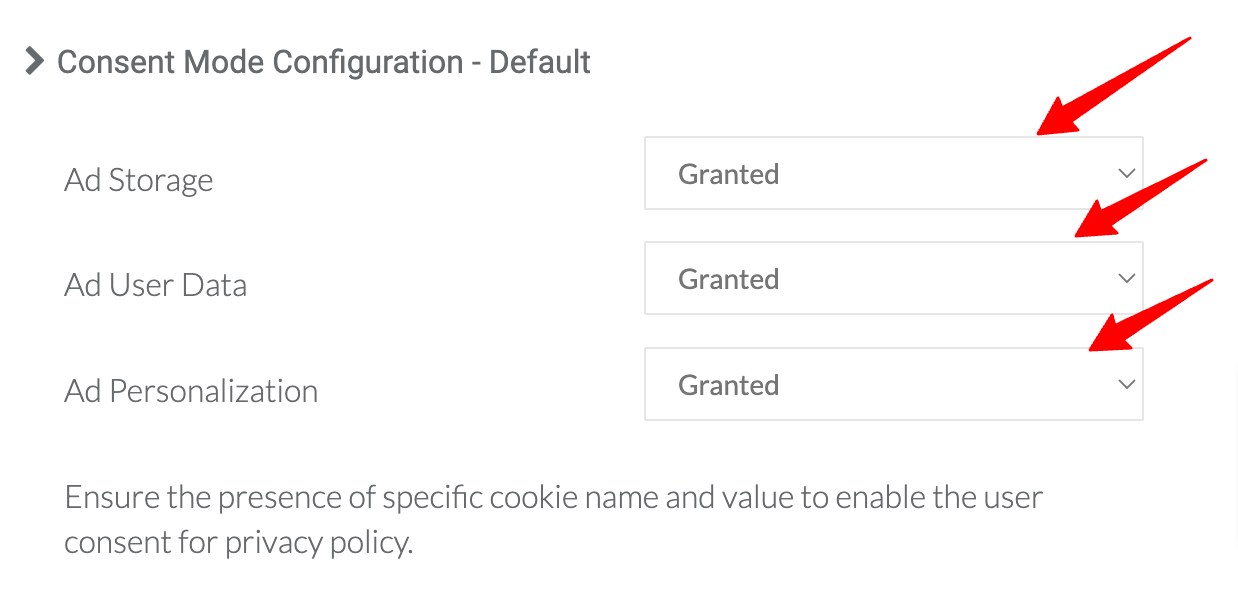Click the cookie consent description text
The height and width of the screenshot is (598, 1238).
[553, 518]
